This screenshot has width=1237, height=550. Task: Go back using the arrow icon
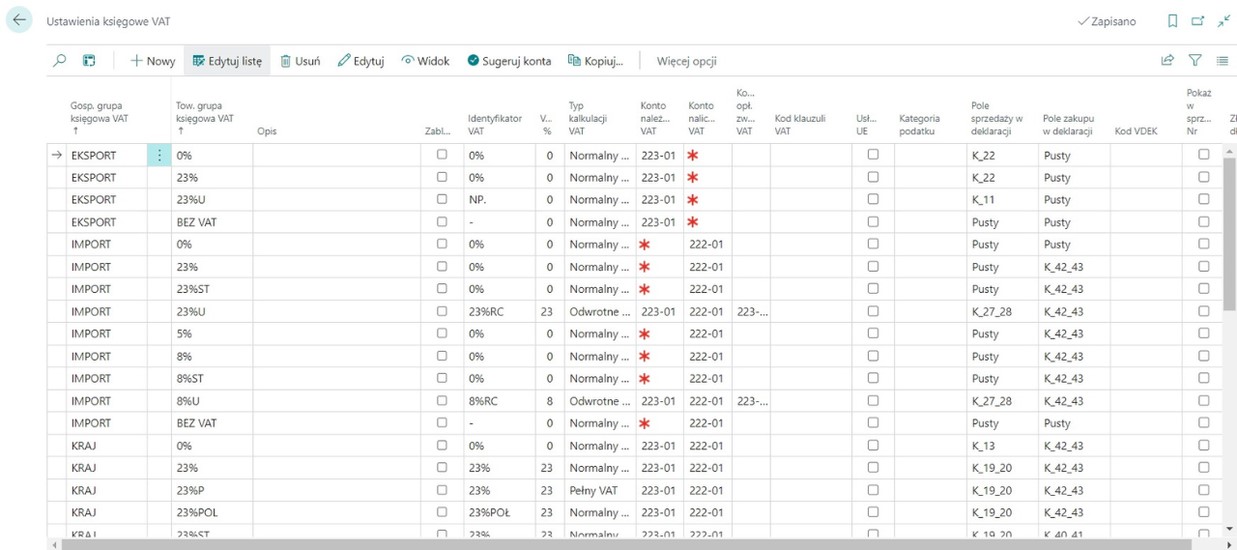click(x=19, y=20)
